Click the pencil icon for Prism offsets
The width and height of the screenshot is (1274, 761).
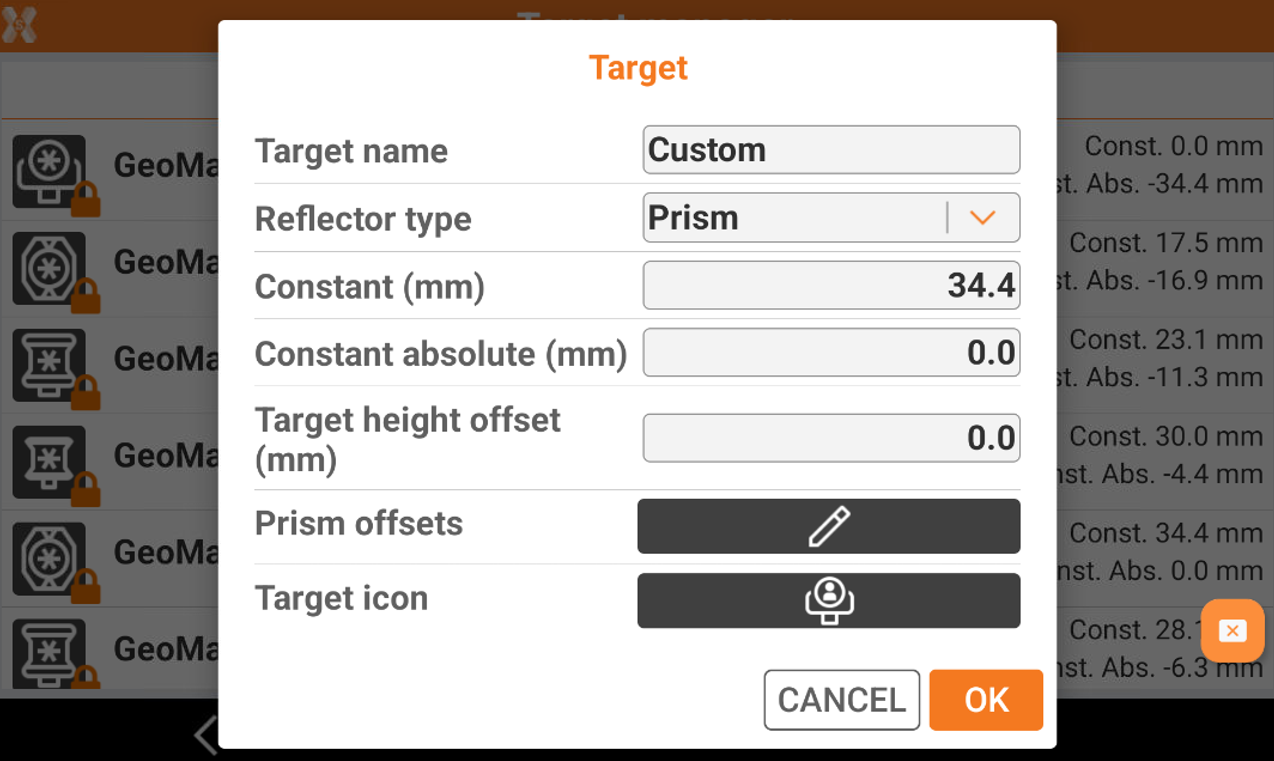tap(828, 526)
